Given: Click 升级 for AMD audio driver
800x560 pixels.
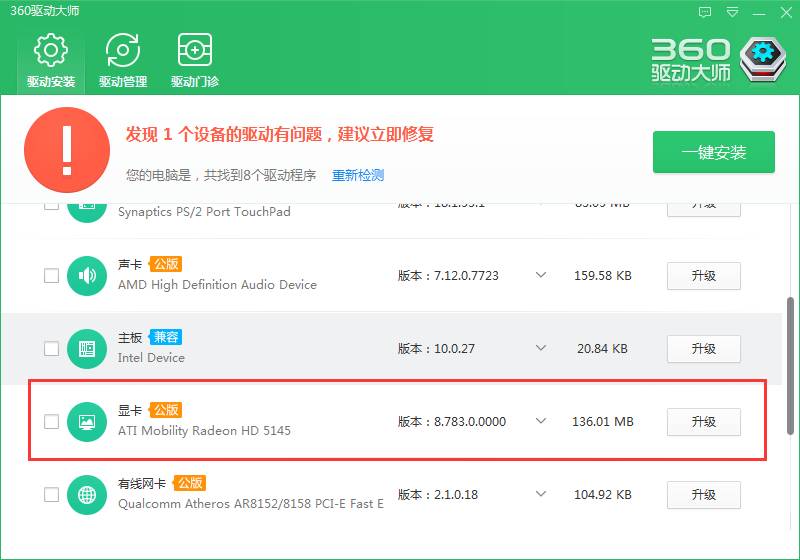Looking at the screenshot, I should (x=704, y=276).
